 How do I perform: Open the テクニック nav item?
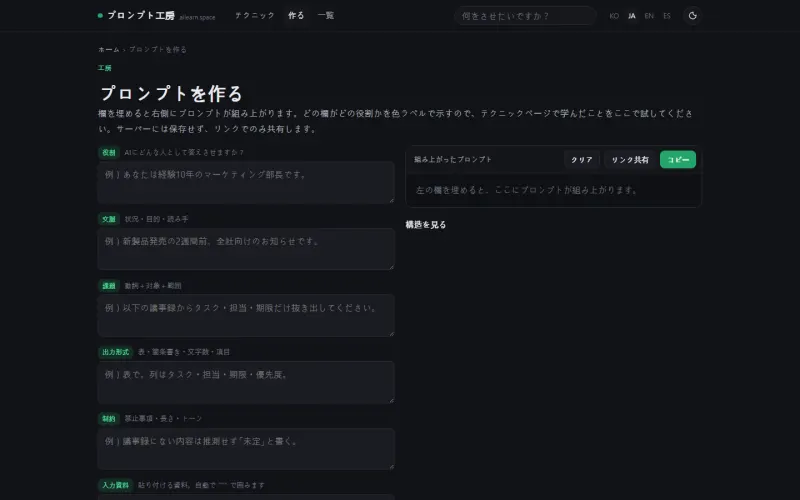pyautogui.click(x=255, y=16)
